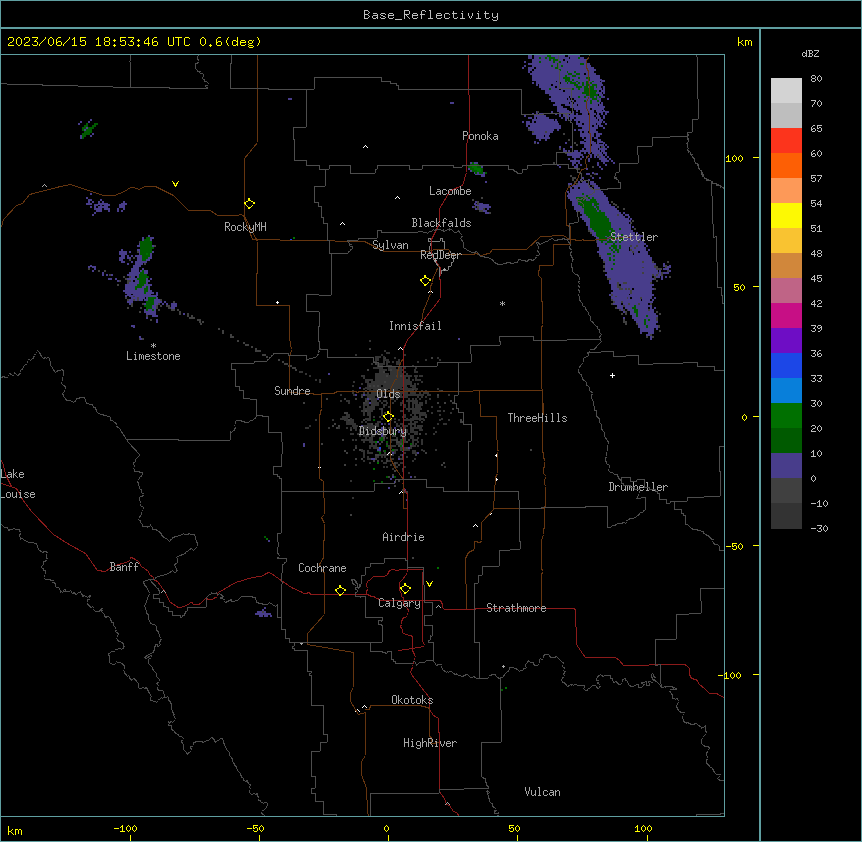Select the Innisfail label
Viewport: 862px width, 842px height.
coord(415,326)
